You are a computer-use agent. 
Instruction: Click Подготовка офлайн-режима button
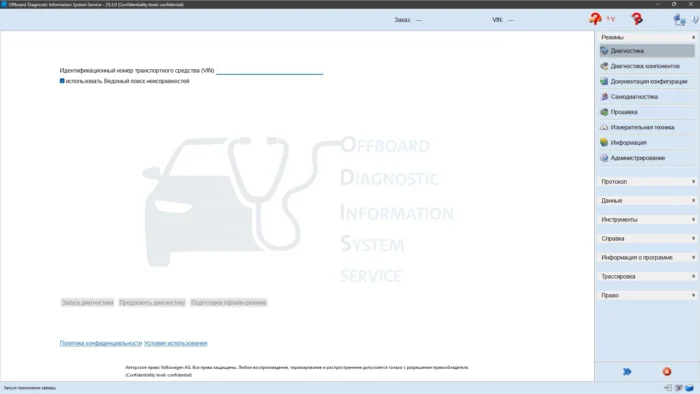(x=229, y=303)
